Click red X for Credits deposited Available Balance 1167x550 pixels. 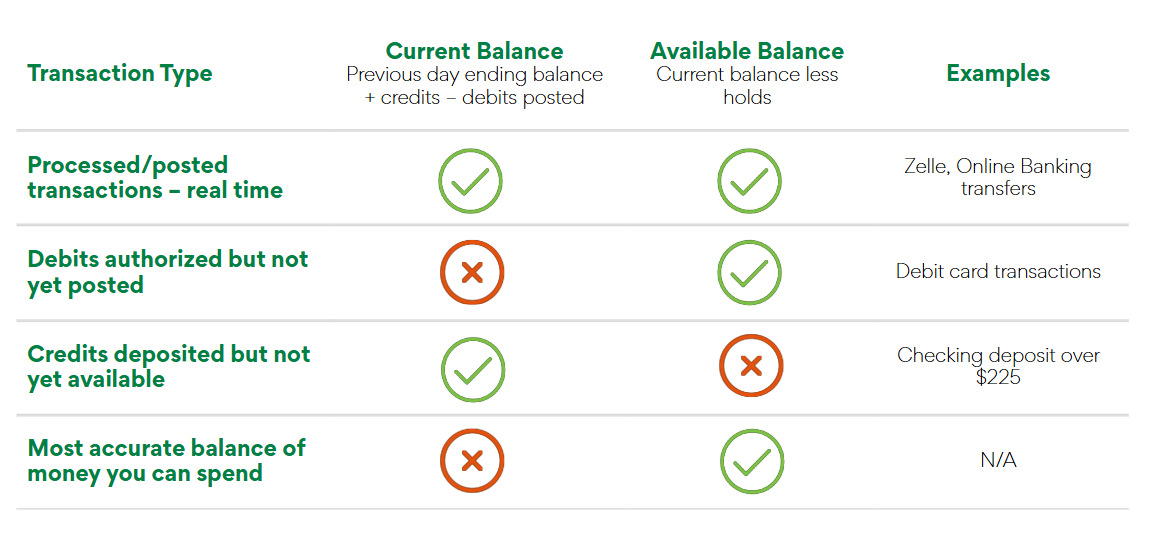(x=750, y=367)
